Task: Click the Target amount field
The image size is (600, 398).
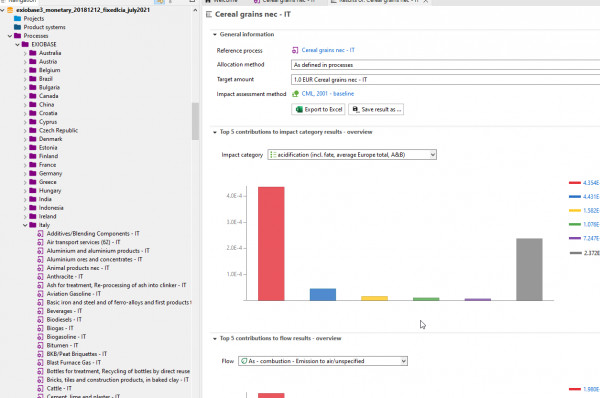Action: pos(445,80)
